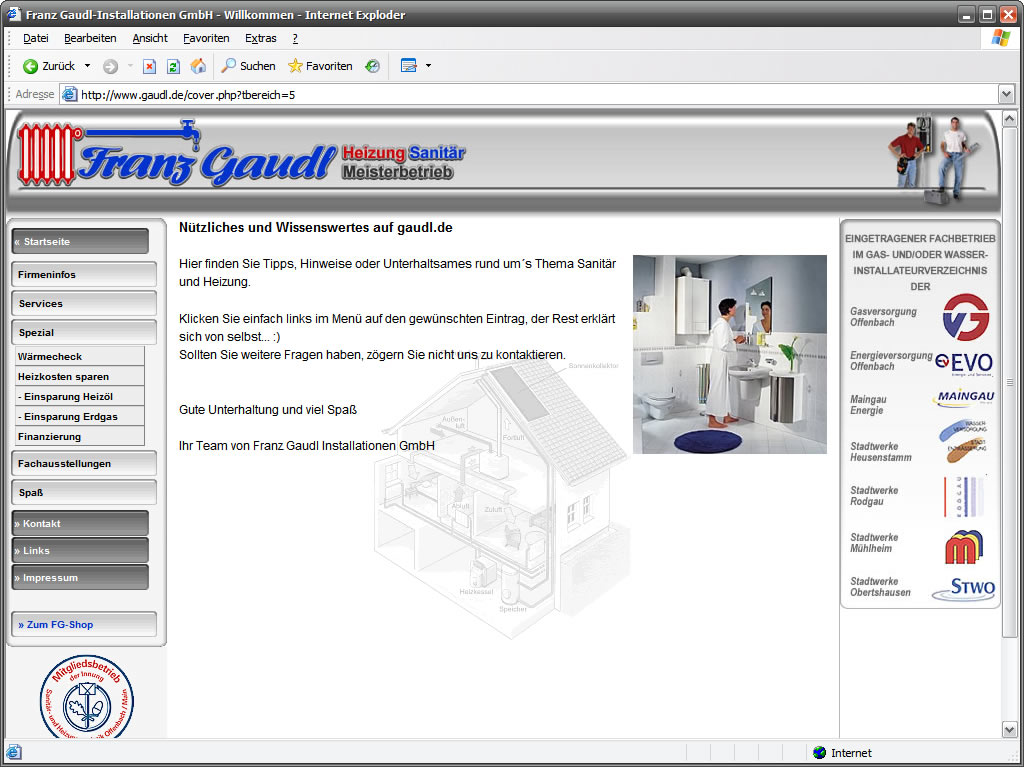Screen dimensions: 1024x768
Task: Click the Mitgliedsbetrieb der Innung seal
Action: coord(87,697)
